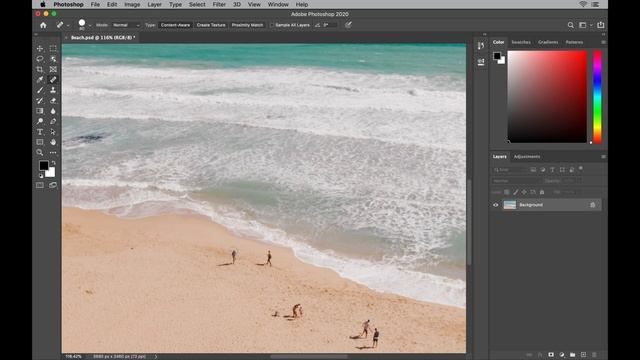Open the Properties panel icon below History

(481, 62)
